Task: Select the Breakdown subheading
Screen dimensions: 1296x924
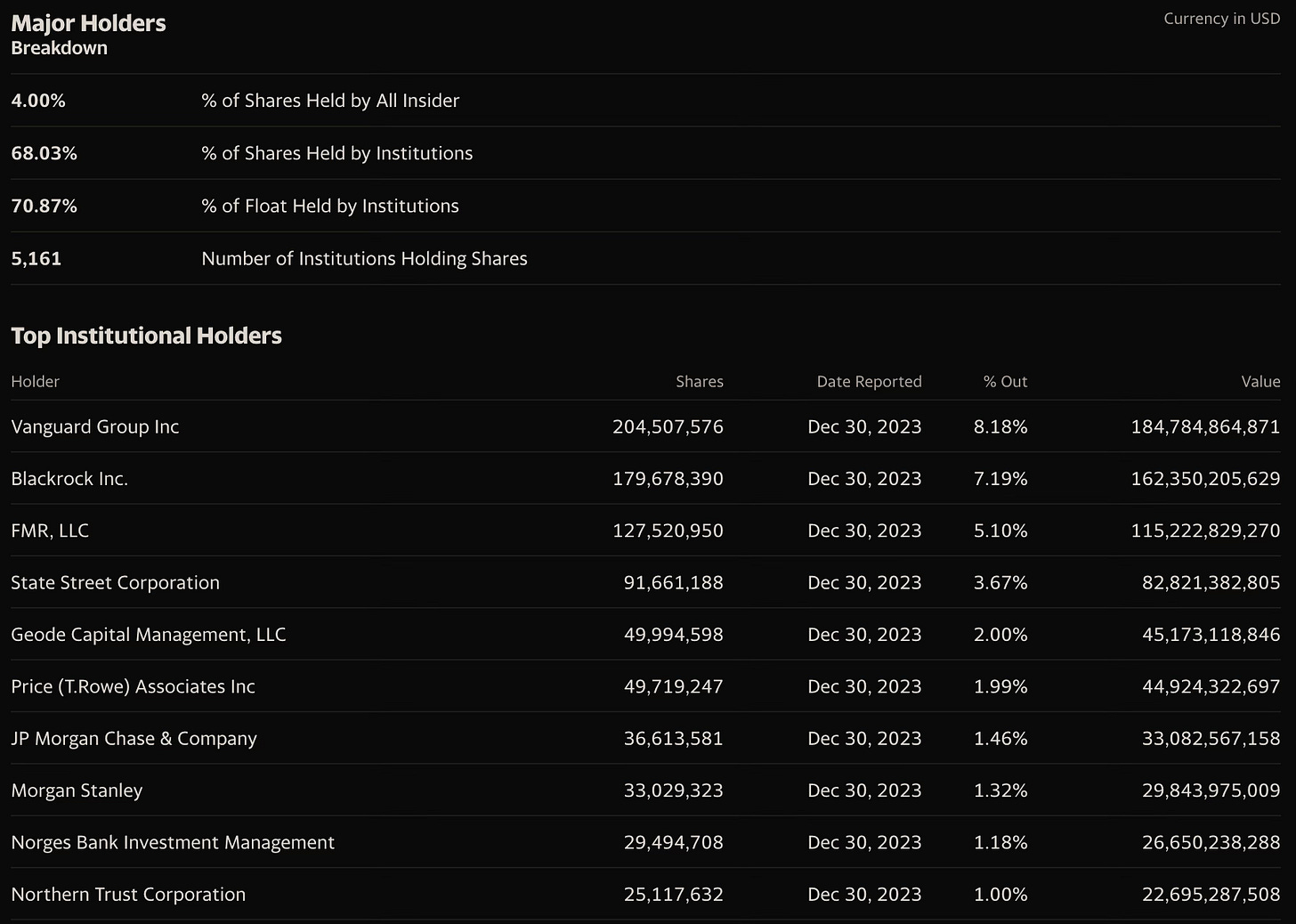Action: [59, 48]
